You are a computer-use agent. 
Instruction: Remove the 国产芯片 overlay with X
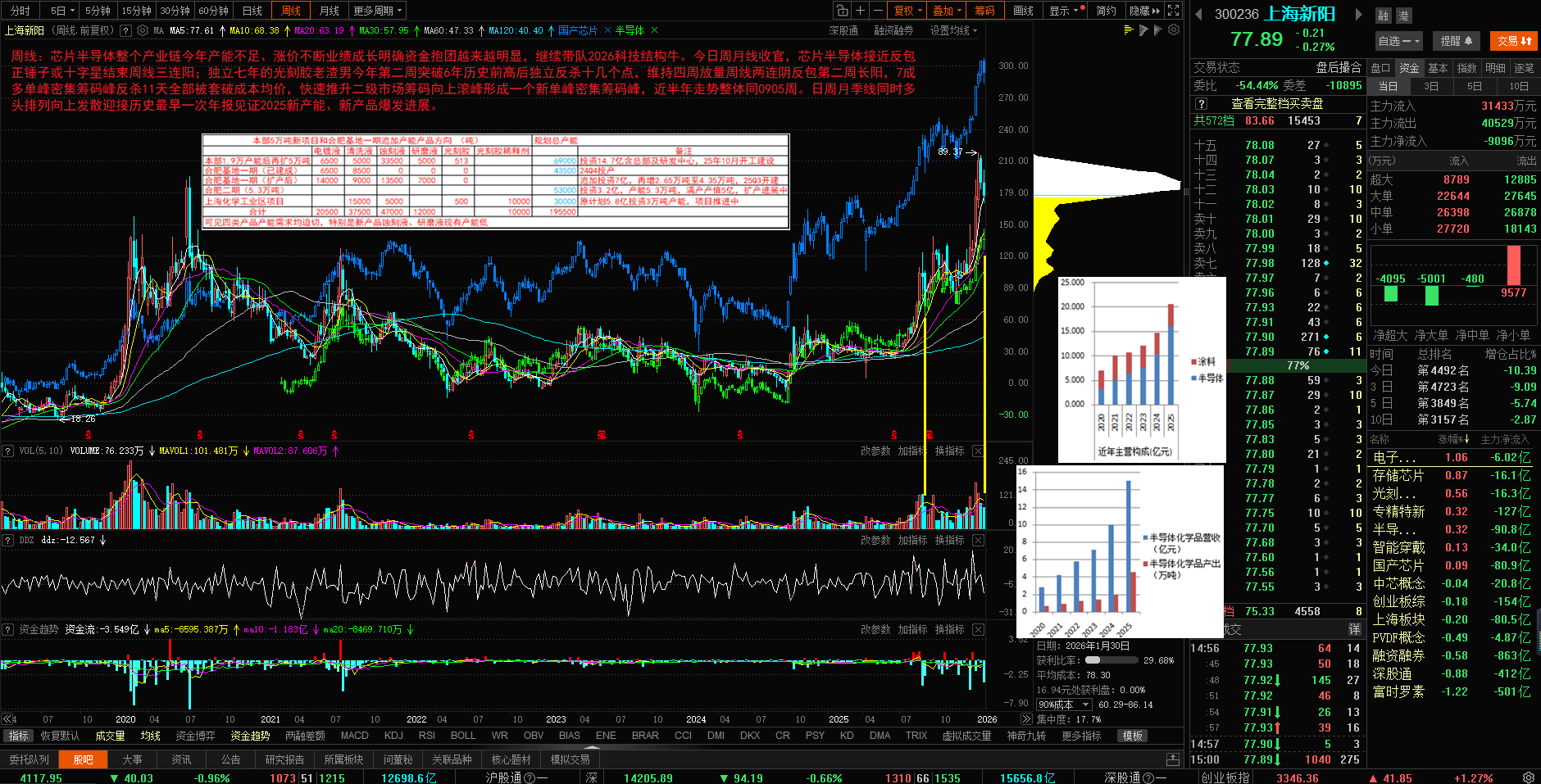(x=607, y=30)
